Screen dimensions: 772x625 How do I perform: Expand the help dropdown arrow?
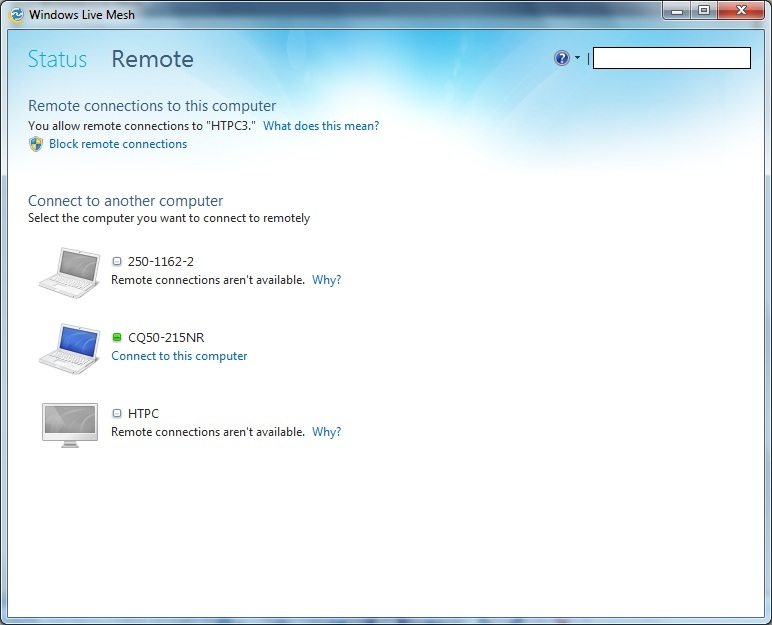pyautogui.click(x=577, y=58)
